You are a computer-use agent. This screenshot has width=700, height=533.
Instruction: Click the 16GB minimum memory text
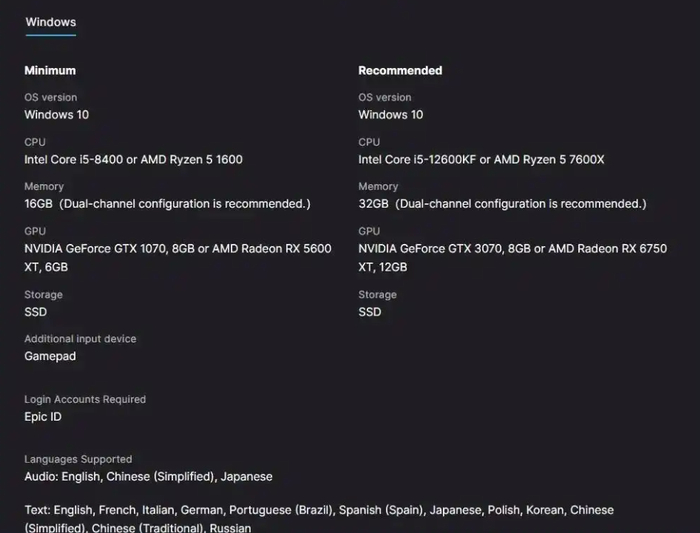pos(38,204)
